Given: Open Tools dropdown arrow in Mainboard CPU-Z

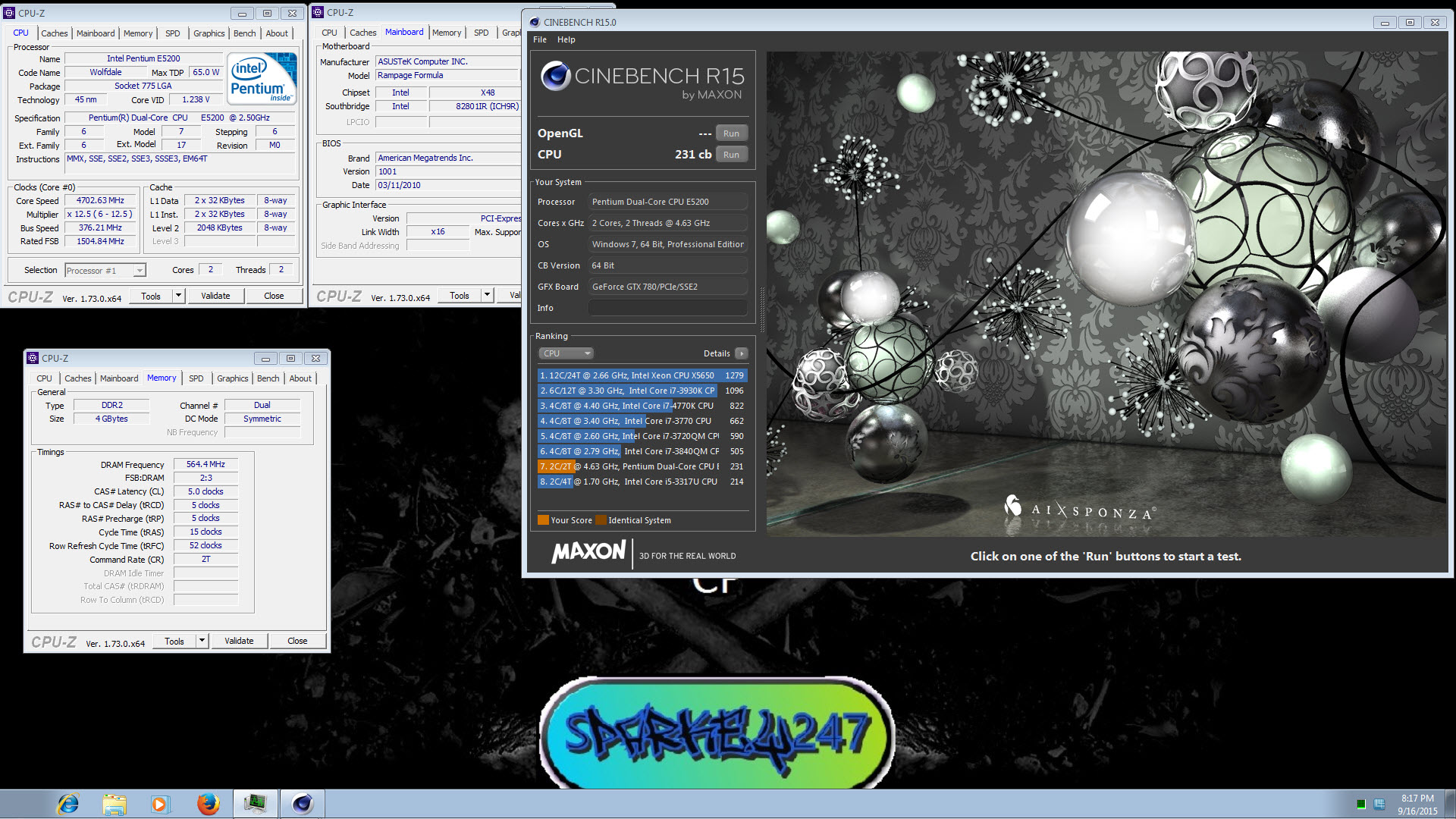Looking at the screenshot, I should coord(488,295).
